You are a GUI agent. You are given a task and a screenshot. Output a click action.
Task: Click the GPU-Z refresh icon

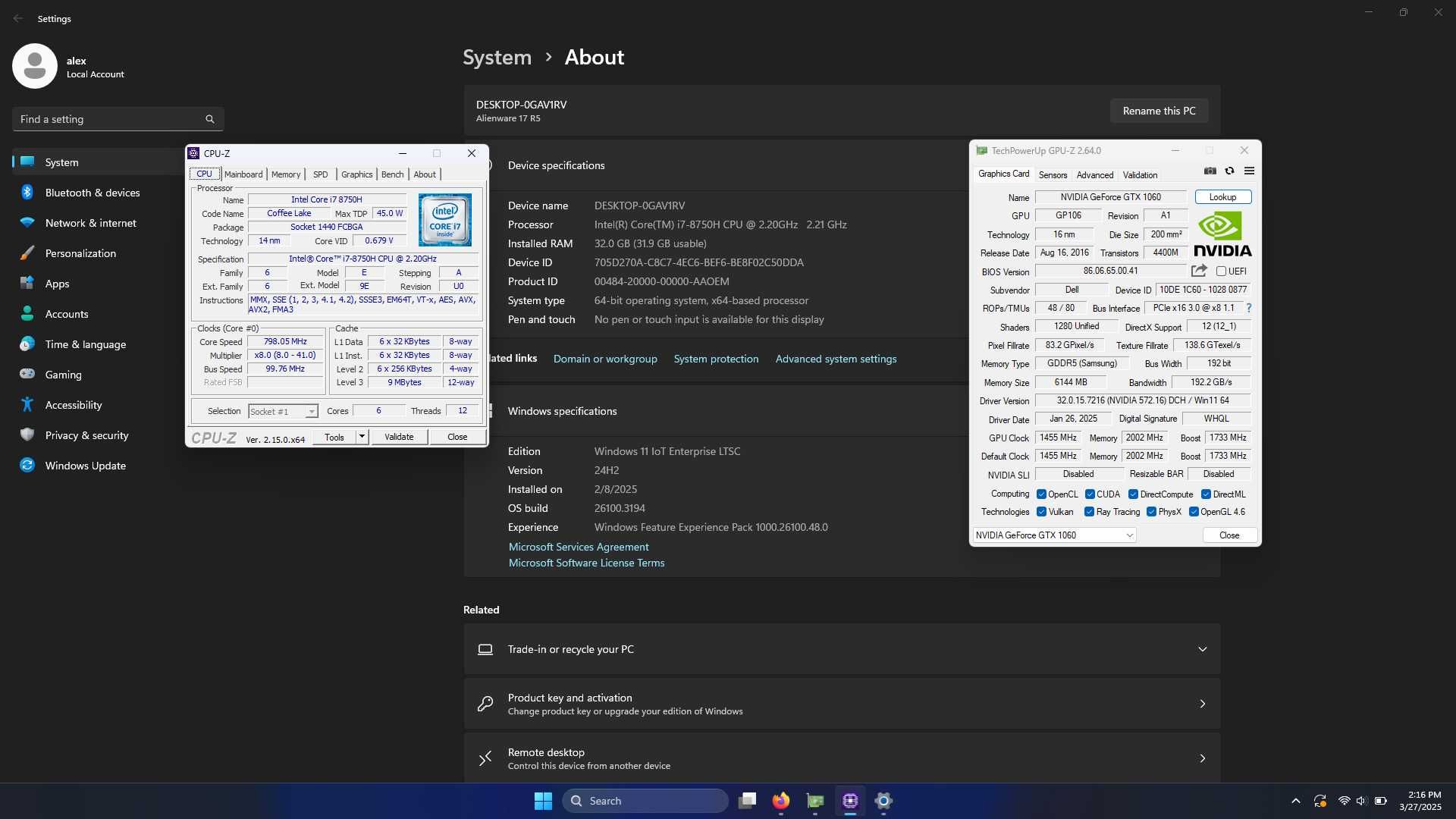pos(1229,171)
